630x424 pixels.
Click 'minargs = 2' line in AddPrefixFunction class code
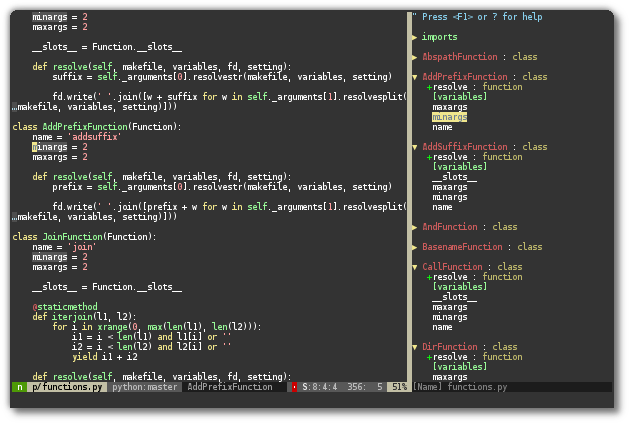pos(60,147)
